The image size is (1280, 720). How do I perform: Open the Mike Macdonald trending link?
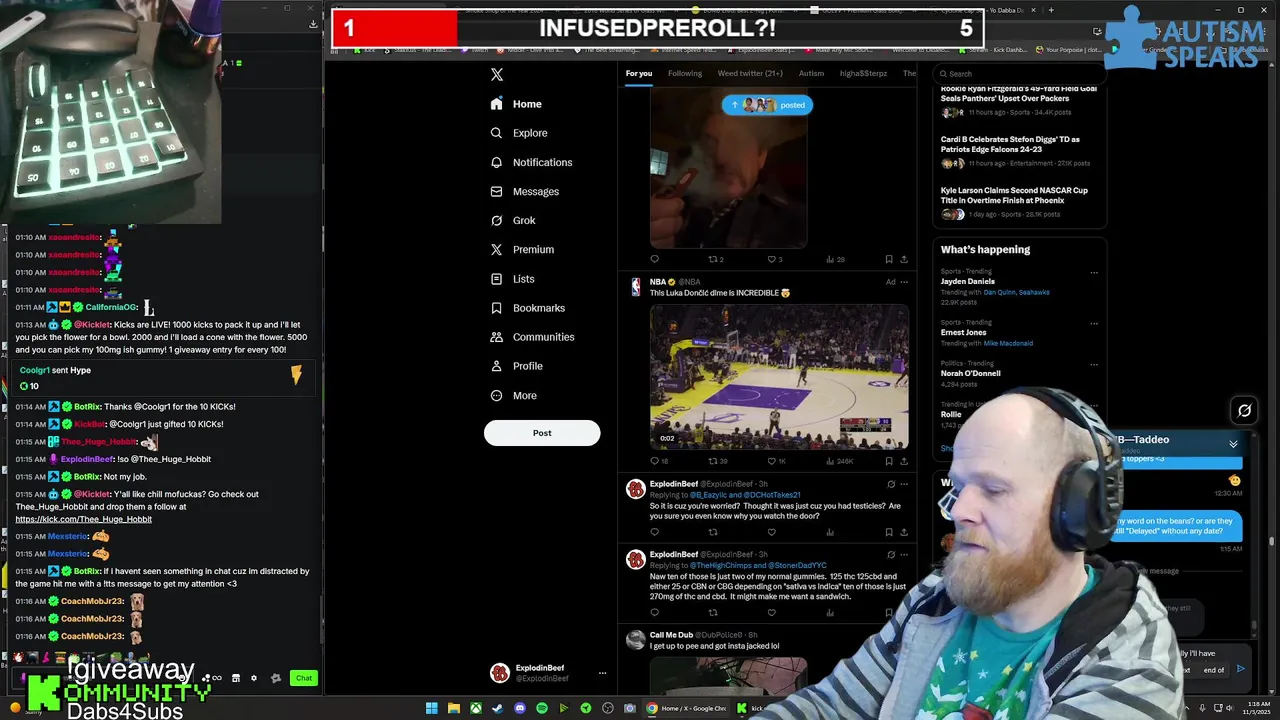[1007, 343]
